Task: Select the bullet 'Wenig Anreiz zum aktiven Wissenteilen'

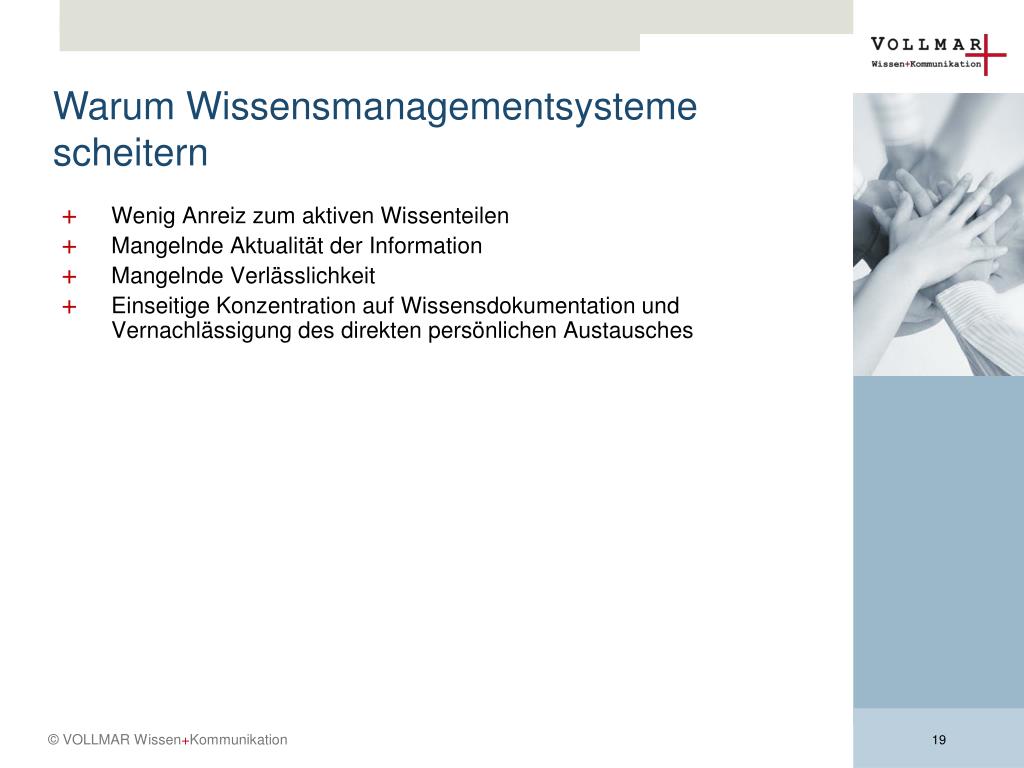Action: point(310,216)
